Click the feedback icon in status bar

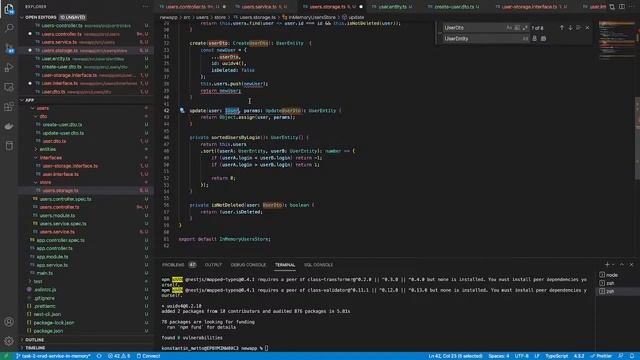click(x=621, y=356)
